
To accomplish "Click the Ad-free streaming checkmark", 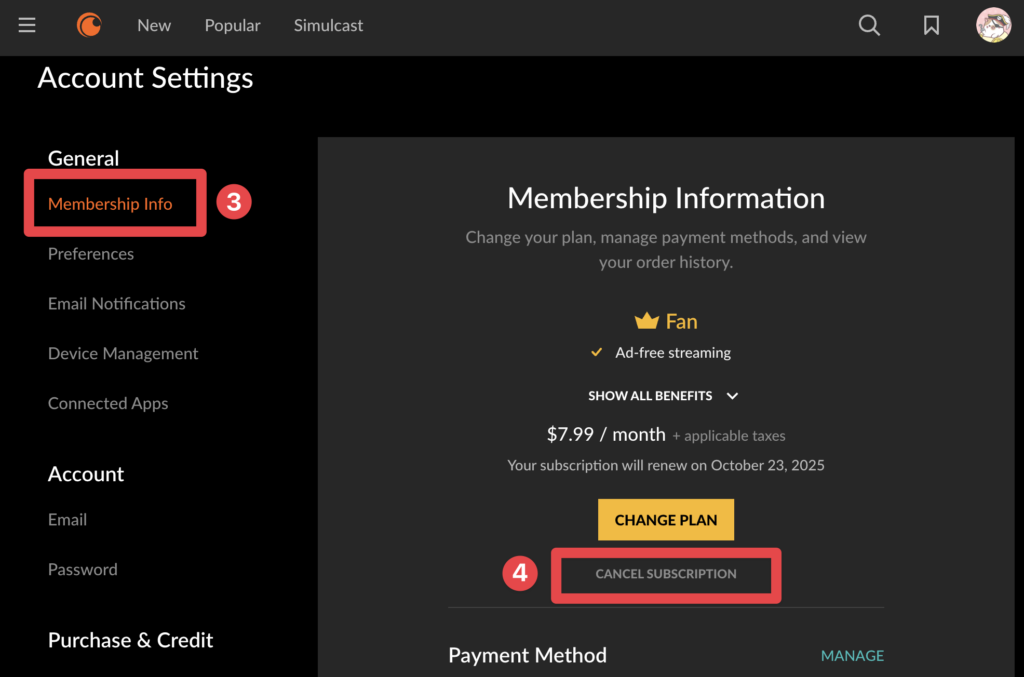I will (597, 352).
